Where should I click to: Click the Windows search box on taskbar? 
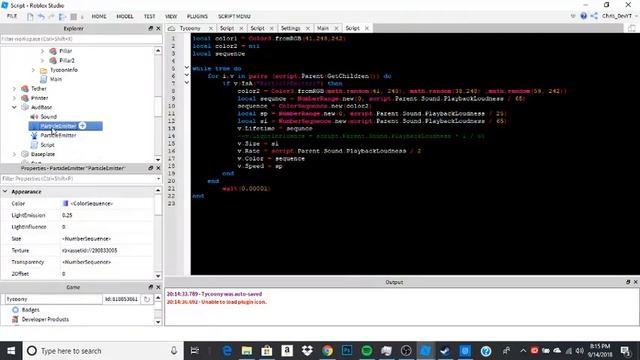(102, 351)
